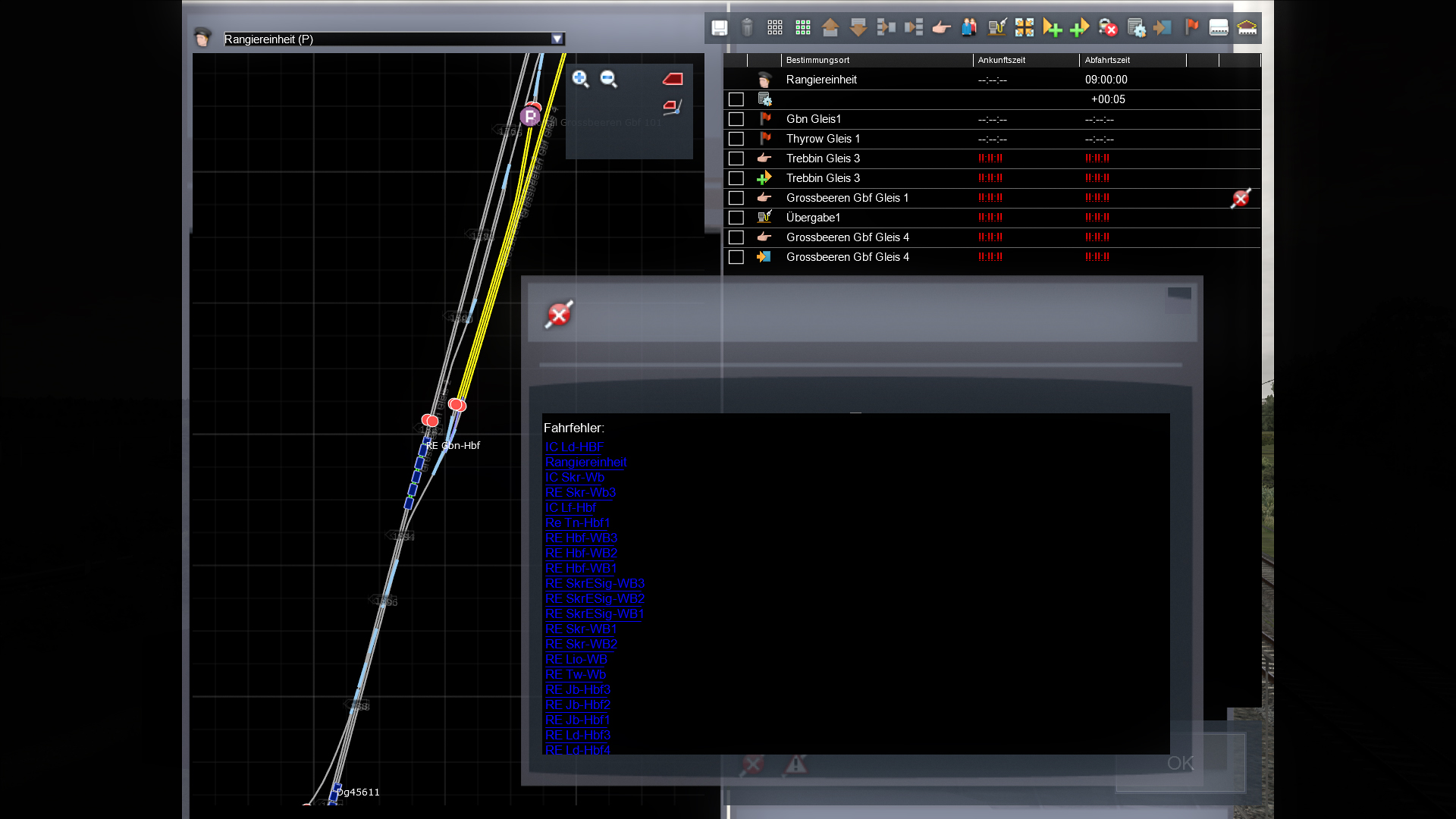
Task: Zoom in on the track map
Action: coord(580,79)
